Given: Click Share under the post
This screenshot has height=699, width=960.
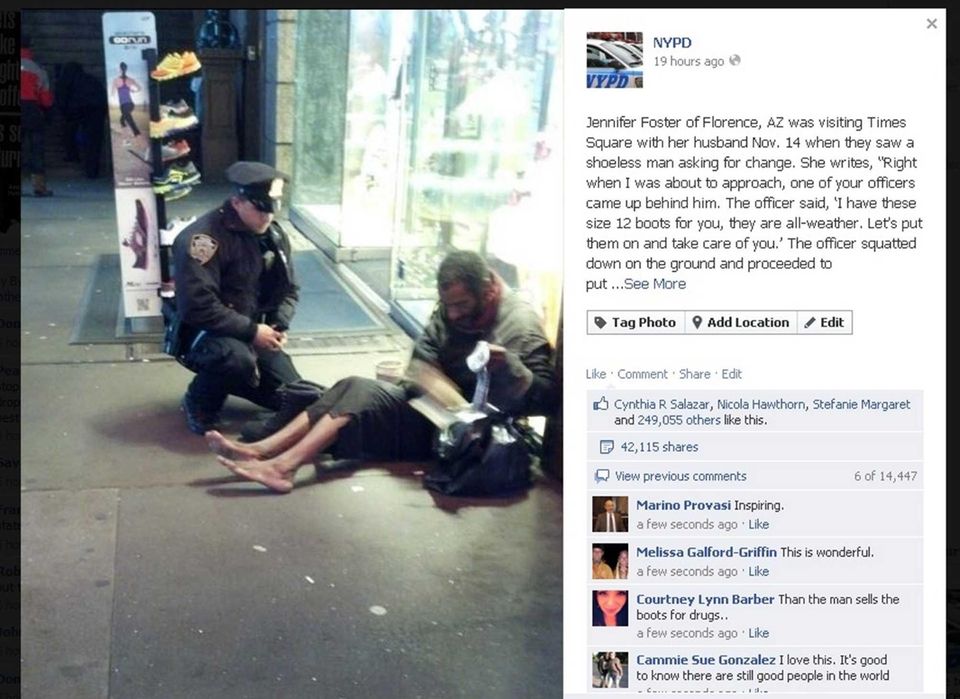Looking at the screenshot, I should [x=694, y=374].
